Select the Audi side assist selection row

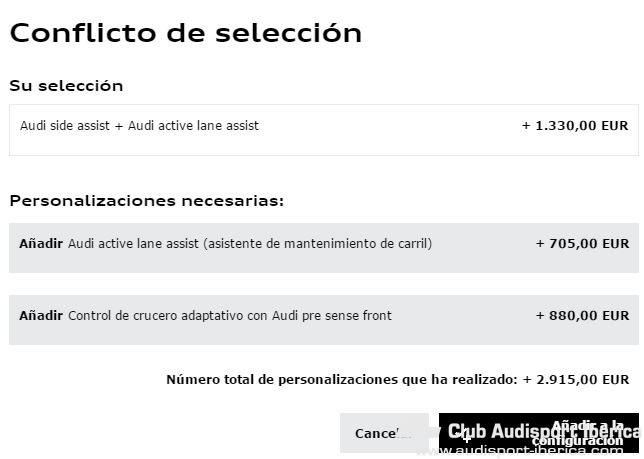pos(324,130)
